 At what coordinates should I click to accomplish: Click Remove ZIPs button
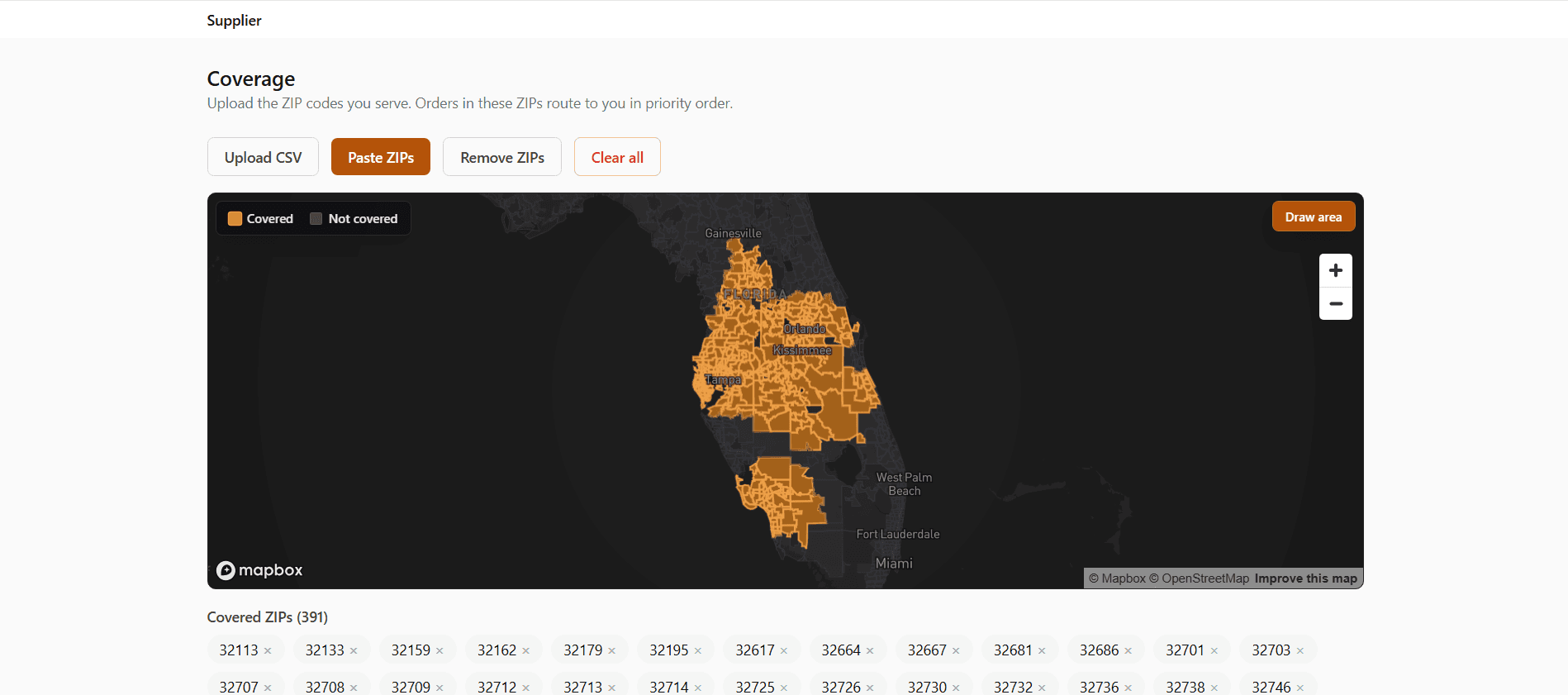click(x=502, y=157)
